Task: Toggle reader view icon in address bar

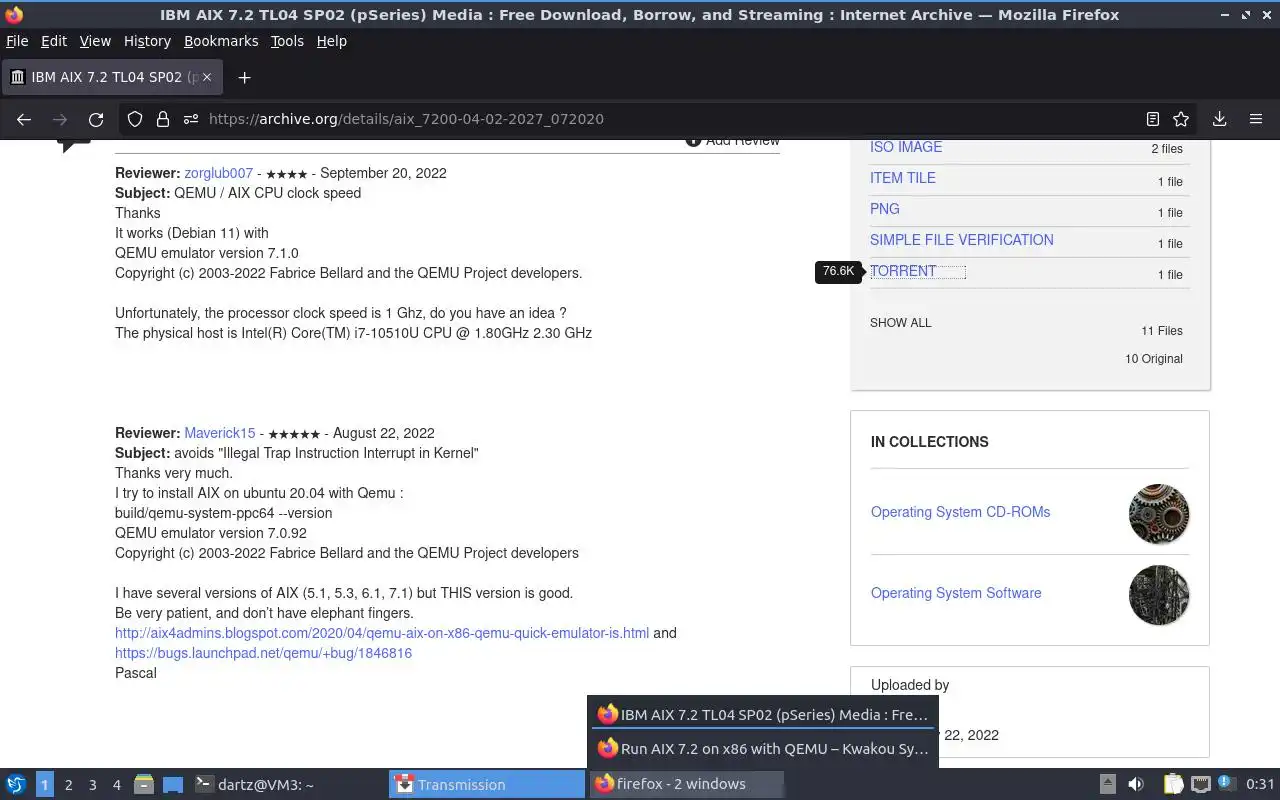Action: (1153, 119)
